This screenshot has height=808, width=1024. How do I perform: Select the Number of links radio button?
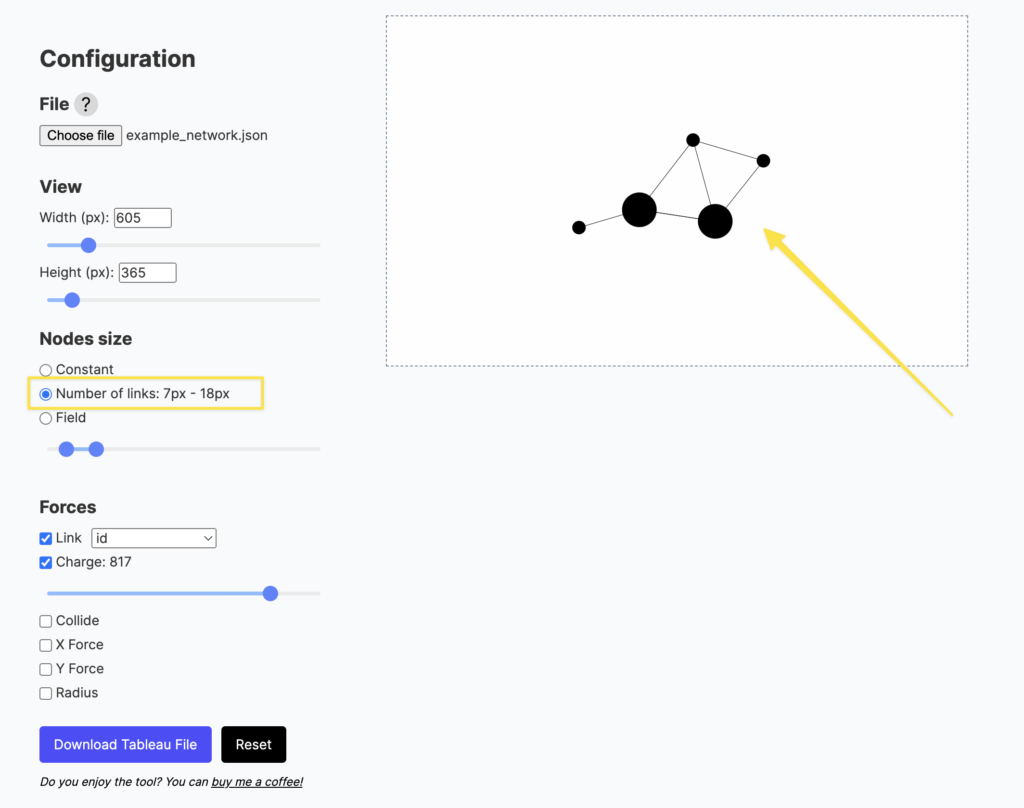pyautogui.click(x=46, y=394)
